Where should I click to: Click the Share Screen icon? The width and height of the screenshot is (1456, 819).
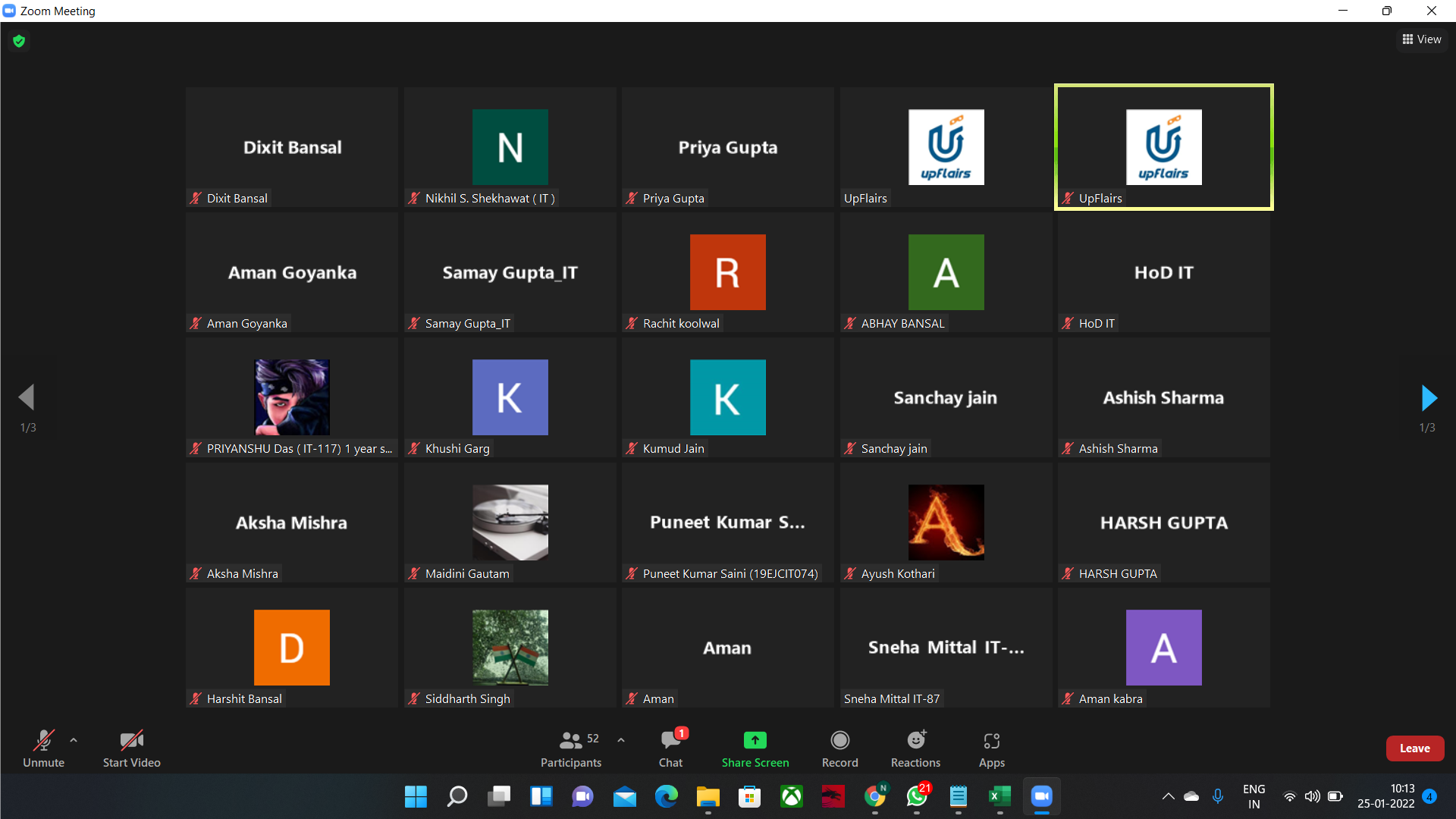[755, 740]
